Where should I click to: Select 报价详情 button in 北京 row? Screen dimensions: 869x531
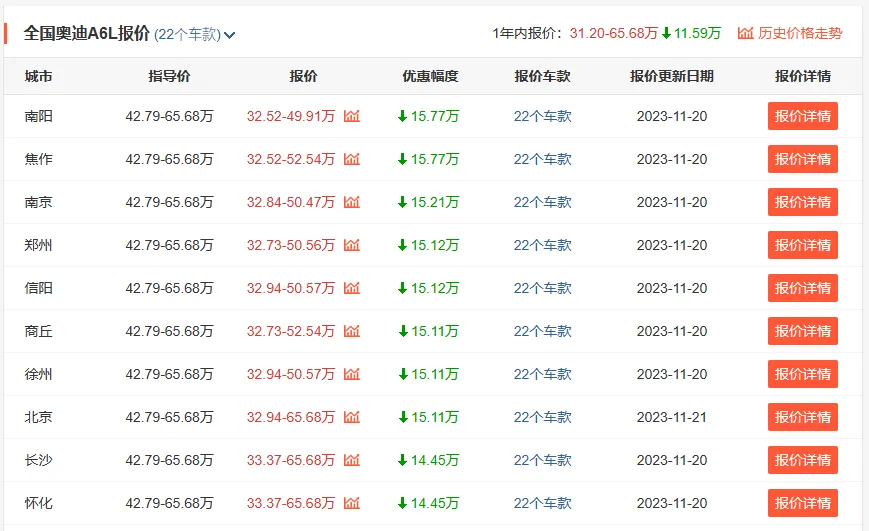(802, 417)
